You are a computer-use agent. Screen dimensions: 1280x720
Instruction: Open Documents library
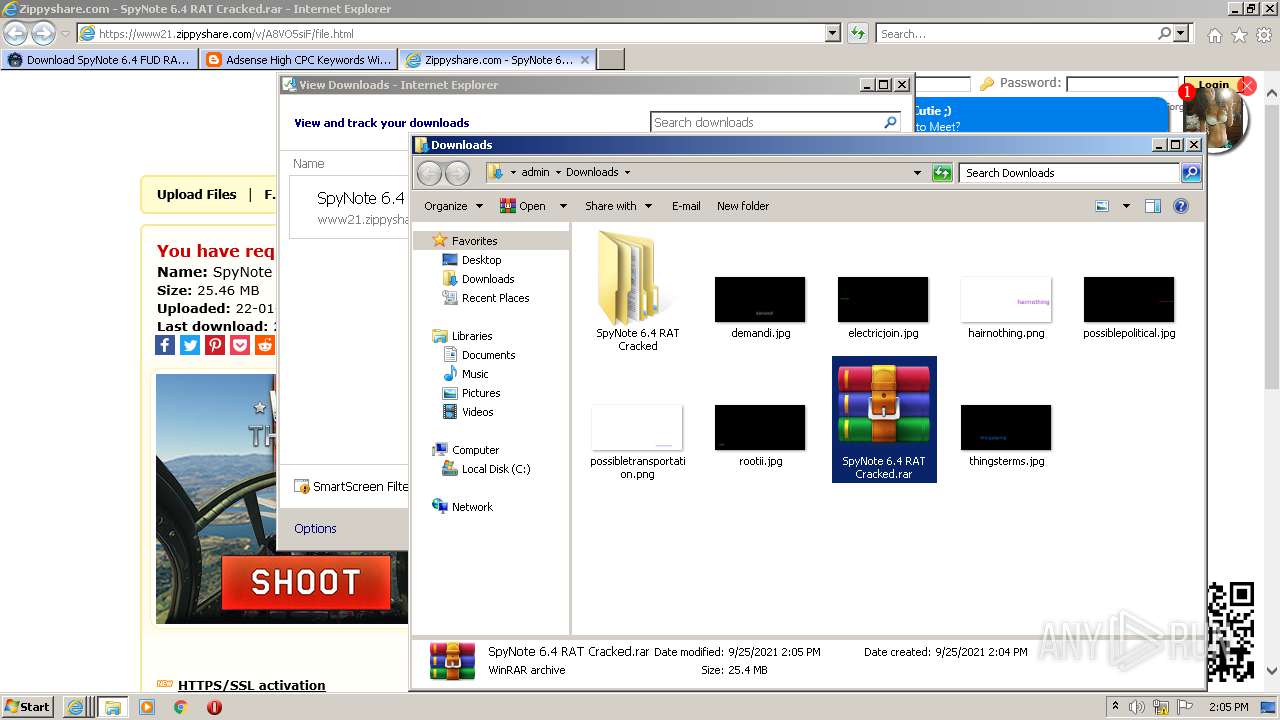(488, 355)
